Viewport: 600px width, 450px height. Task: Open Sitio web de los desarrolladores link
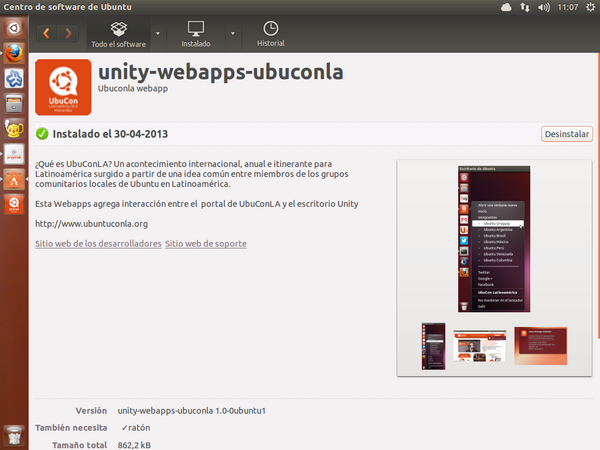[98, 244]
